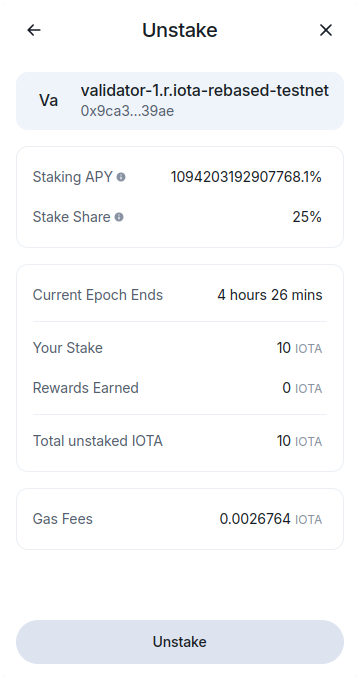The image size is (360, 680).
Task: Click the Unstake page title
Action: tap(180, 30)
